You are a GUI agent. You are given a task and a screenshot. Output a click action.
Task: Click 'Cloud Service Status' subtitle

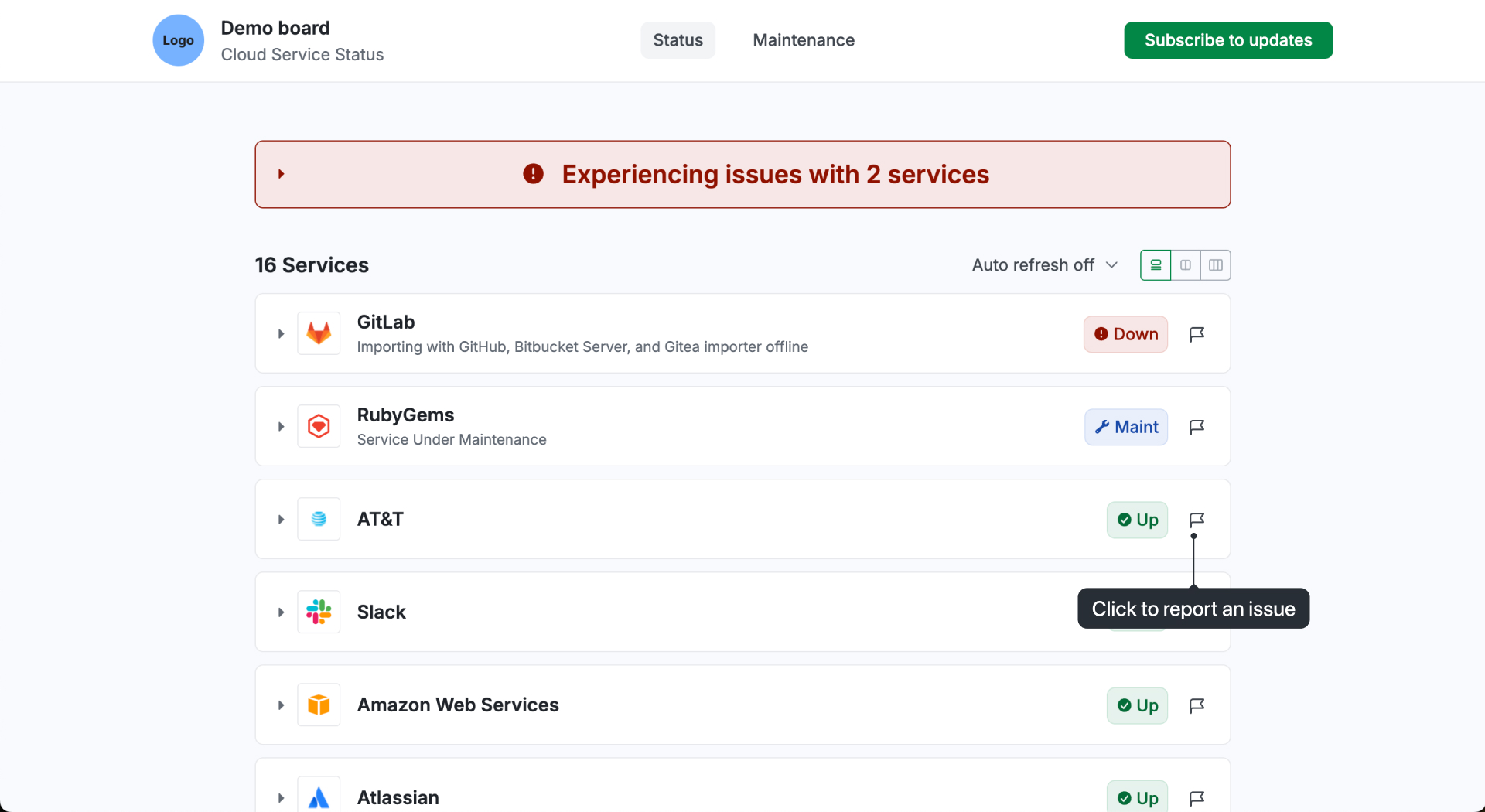(302, 55)
